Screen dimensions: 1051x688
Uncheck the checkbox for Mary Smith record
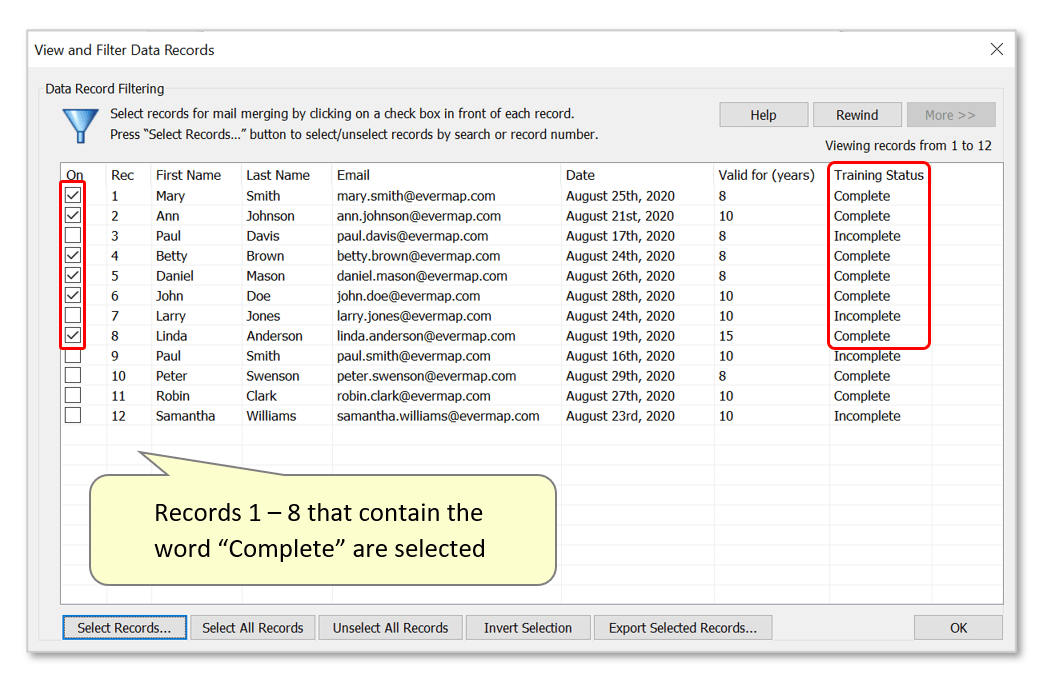(x=73, y=195)
